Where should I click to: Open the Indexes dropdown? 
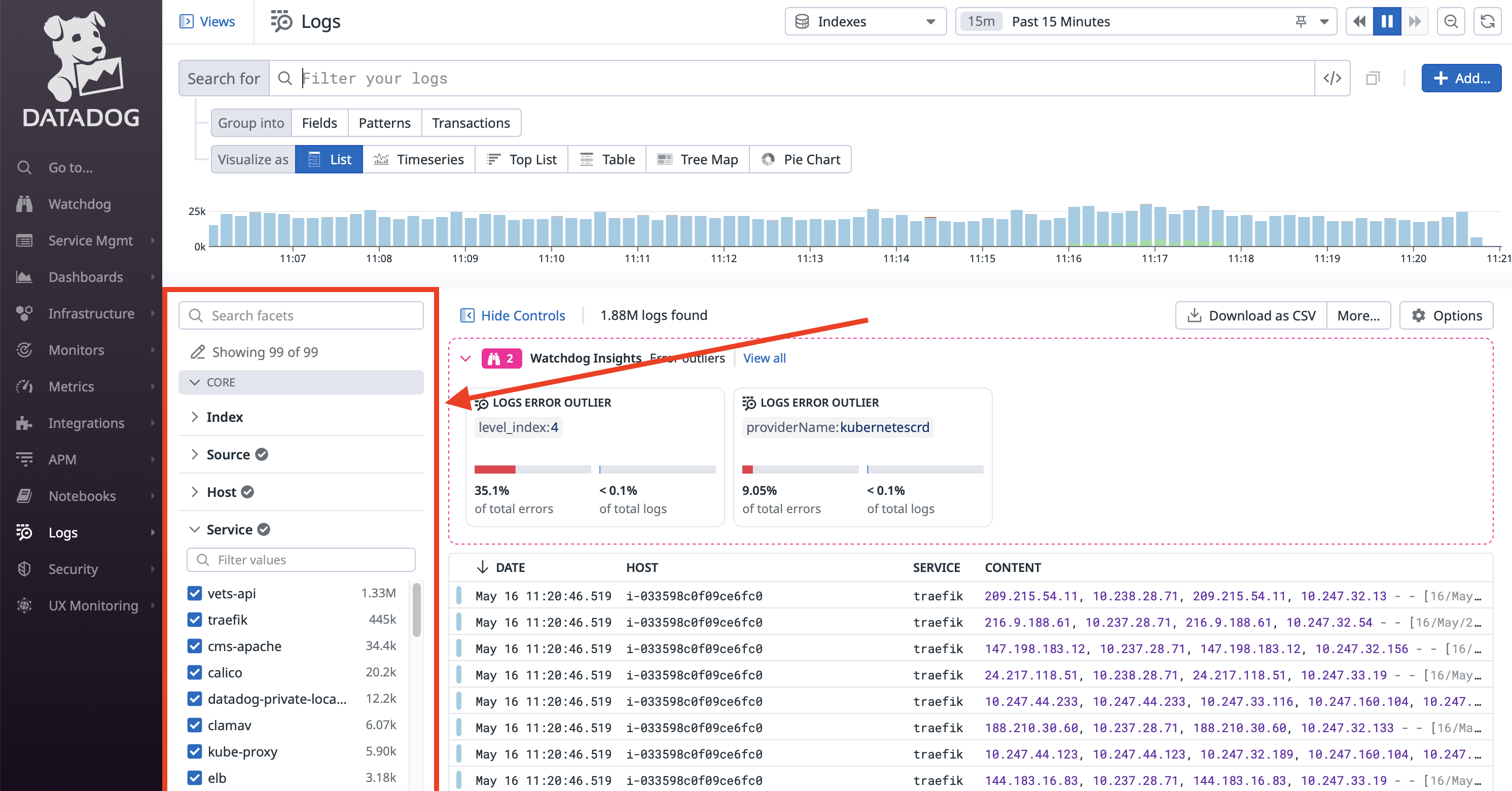pos(866,22)
